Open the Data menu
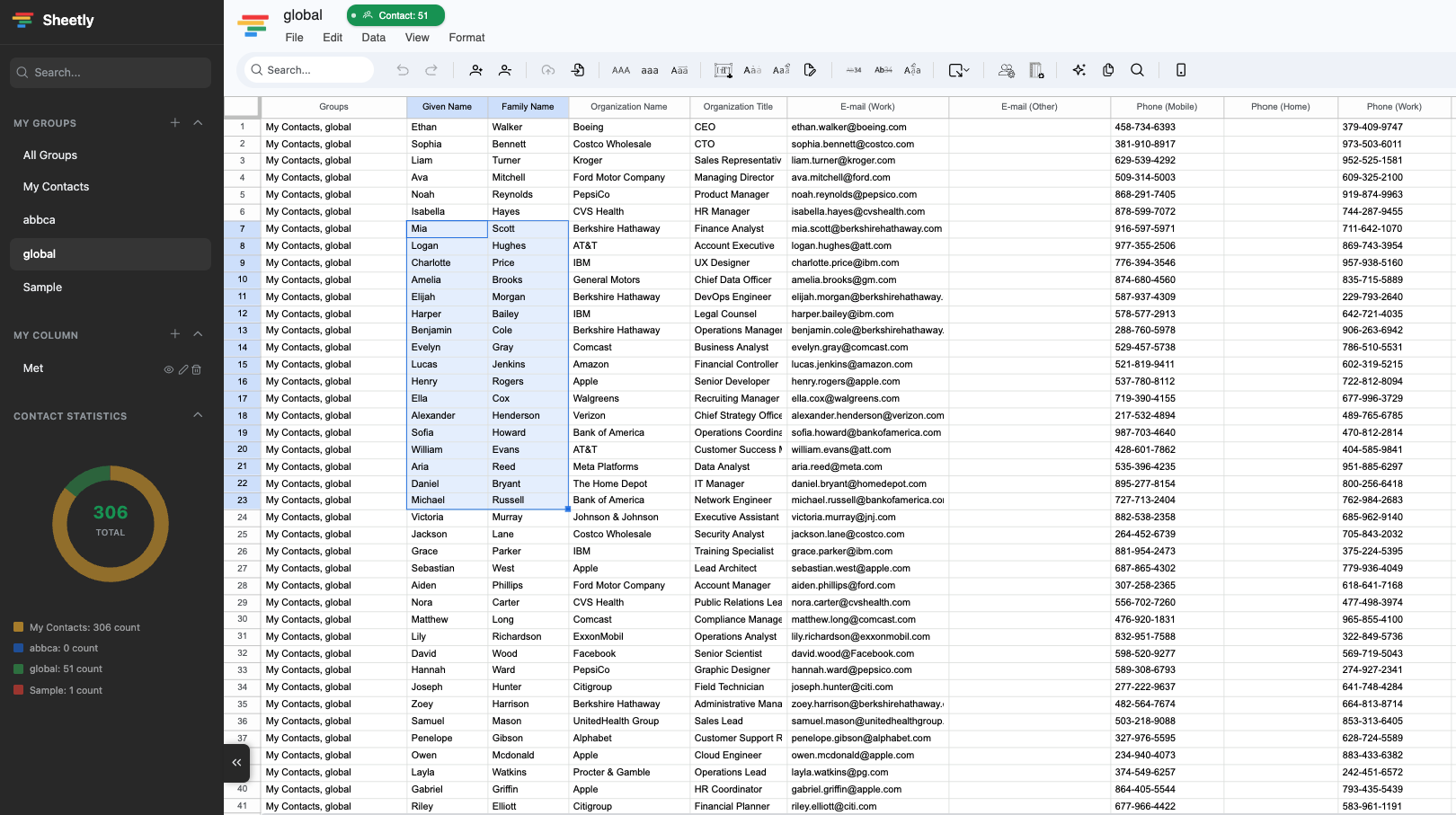The width and height of the screenshot is (1456, 815). (373, 38)
